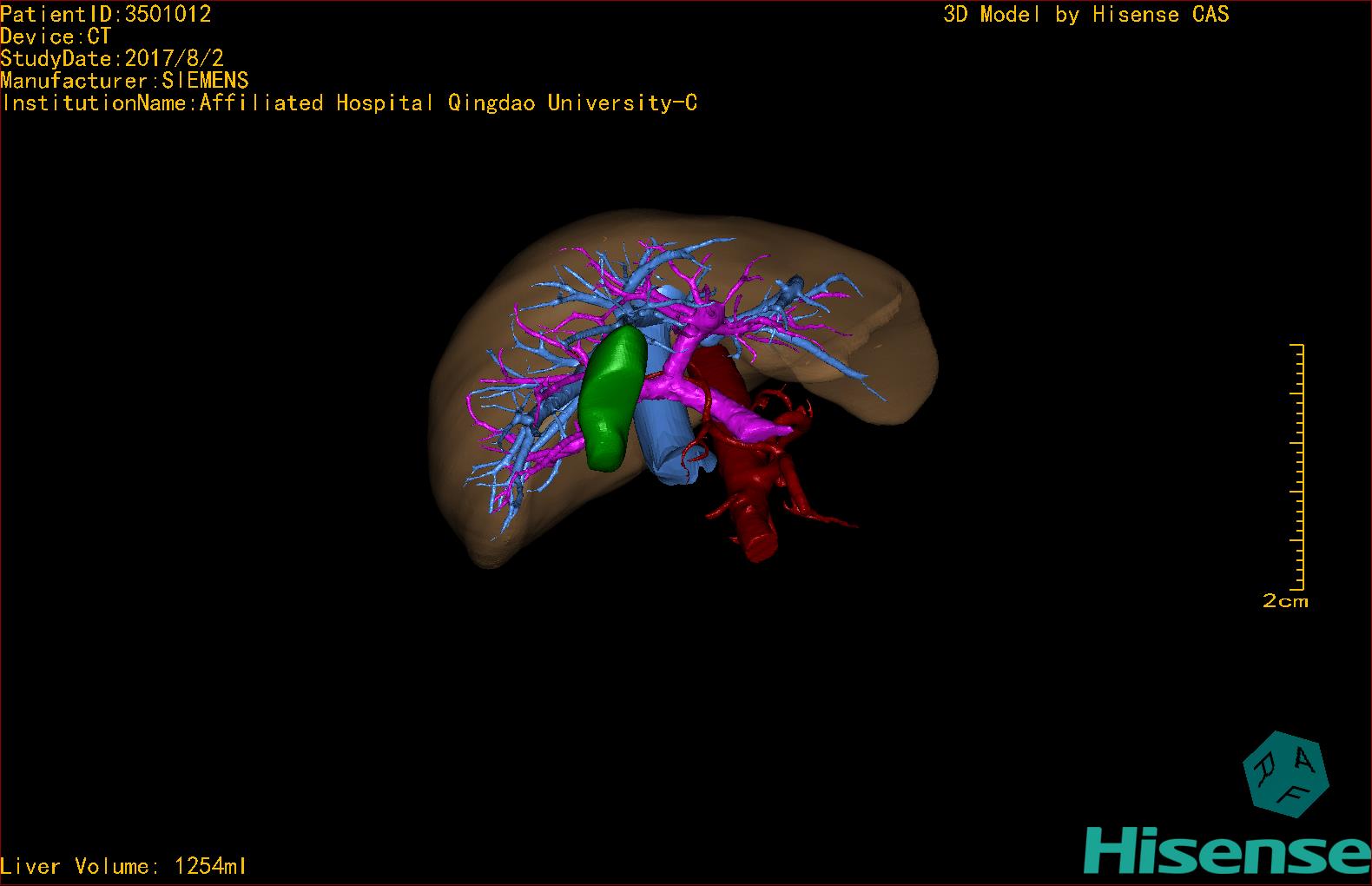Click the StudyDate:2017/8/2 text
1372x886 pixels.
click(x=112, y=58)
